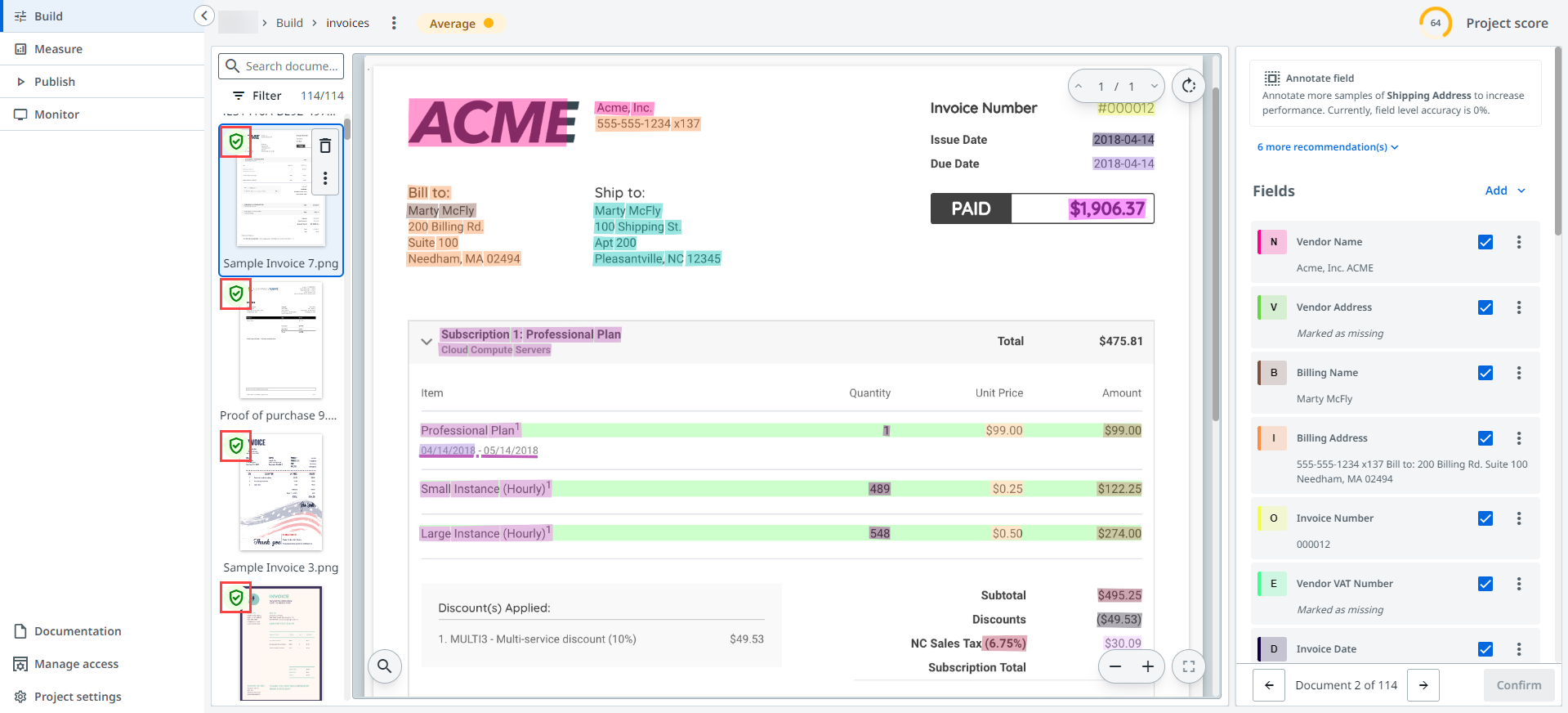Open Billing Address field options menu
The image size is (1568, 713).
click(x=1519, y=438)
